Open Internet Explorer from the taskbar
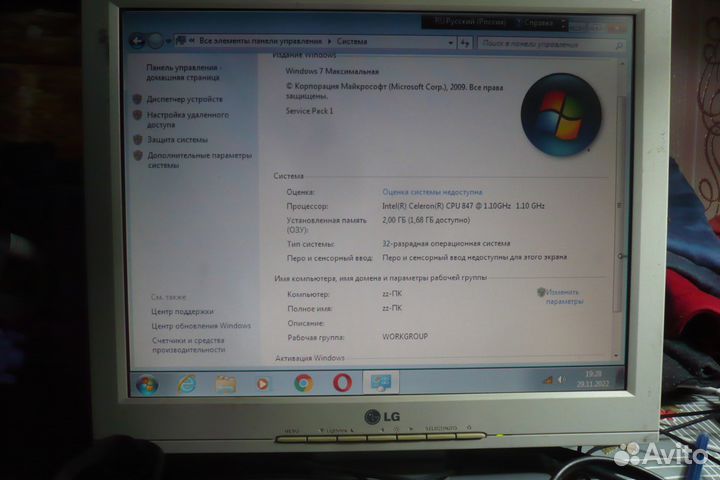This screenshot has width=720, height=480. click(186, 383)
